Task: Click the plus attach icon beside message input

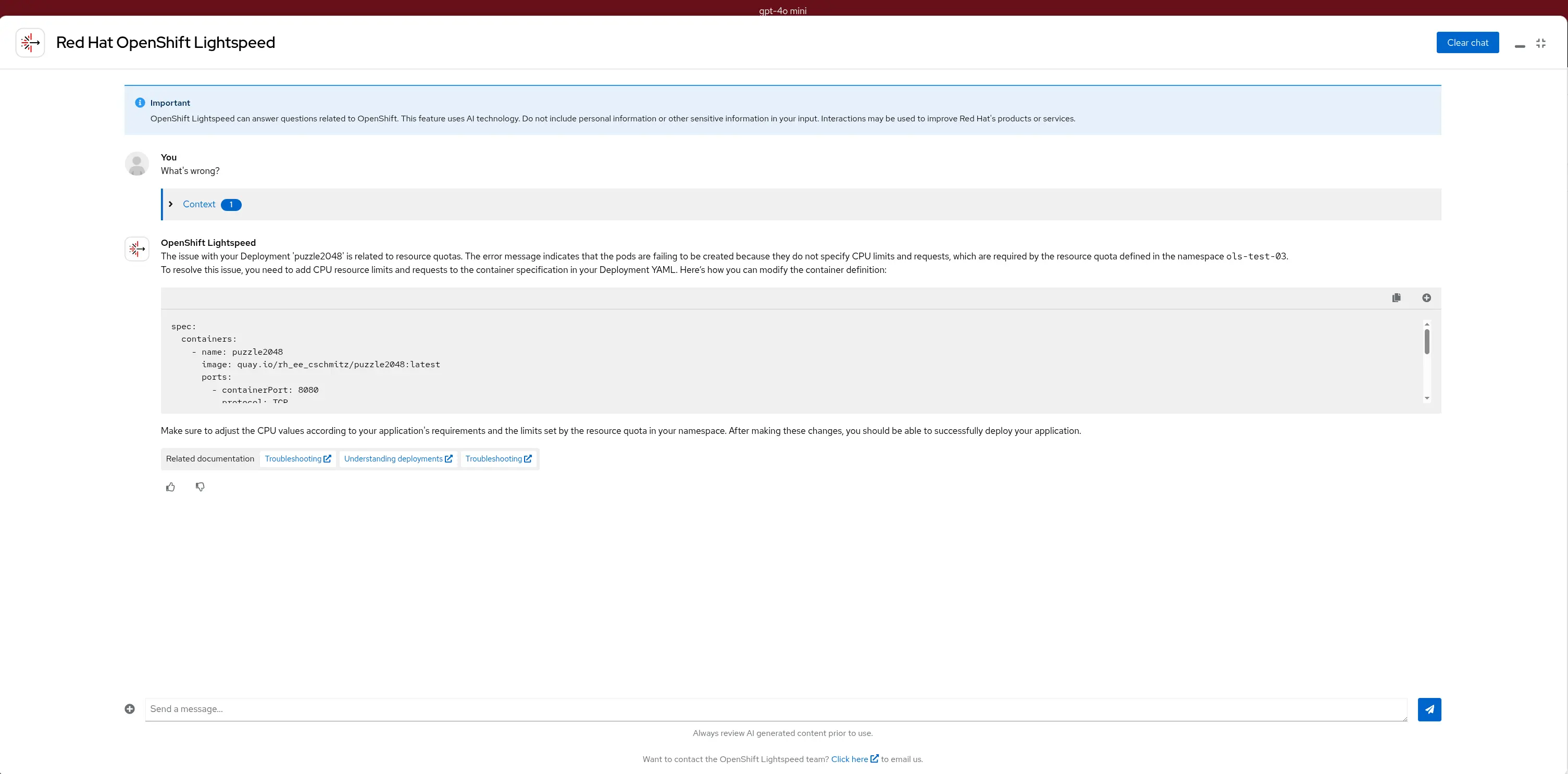Action: (130, 709)
